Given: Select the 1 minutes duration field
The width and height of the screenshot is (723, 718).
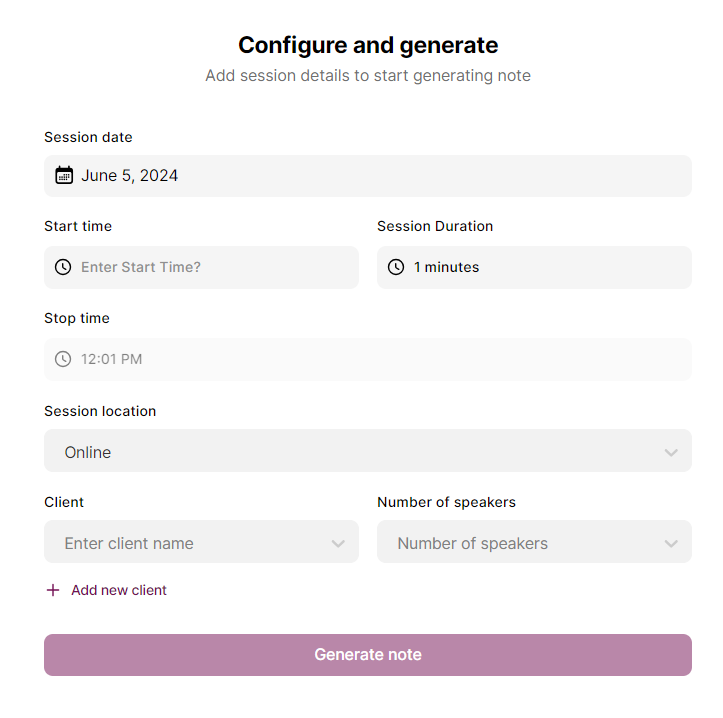Looking at the screenshot, I should (x=534, y=267).
